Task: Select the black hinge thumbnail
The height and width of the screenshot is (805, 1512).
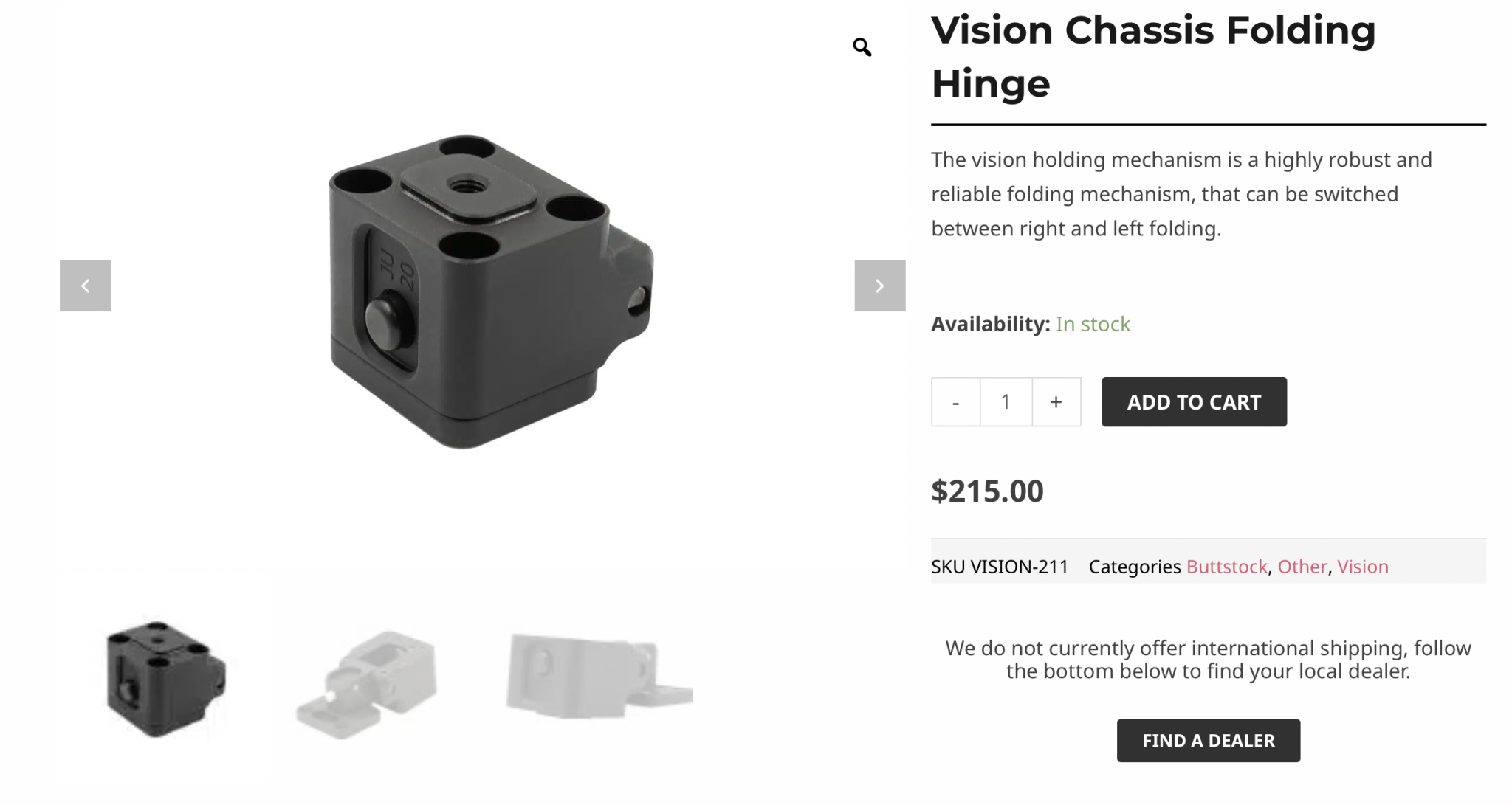Action: (x=164, y=678)
